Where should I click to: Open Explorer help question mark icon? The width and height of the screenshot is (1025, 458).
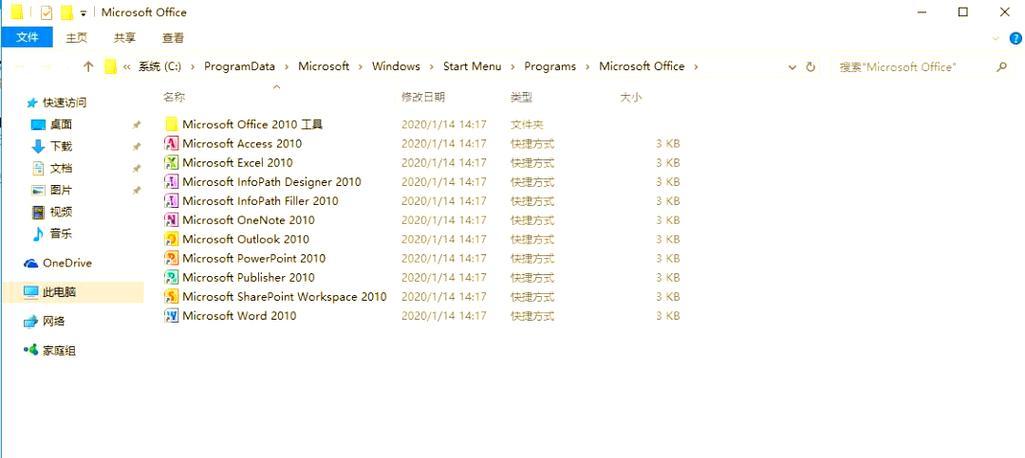[1015, 39]
